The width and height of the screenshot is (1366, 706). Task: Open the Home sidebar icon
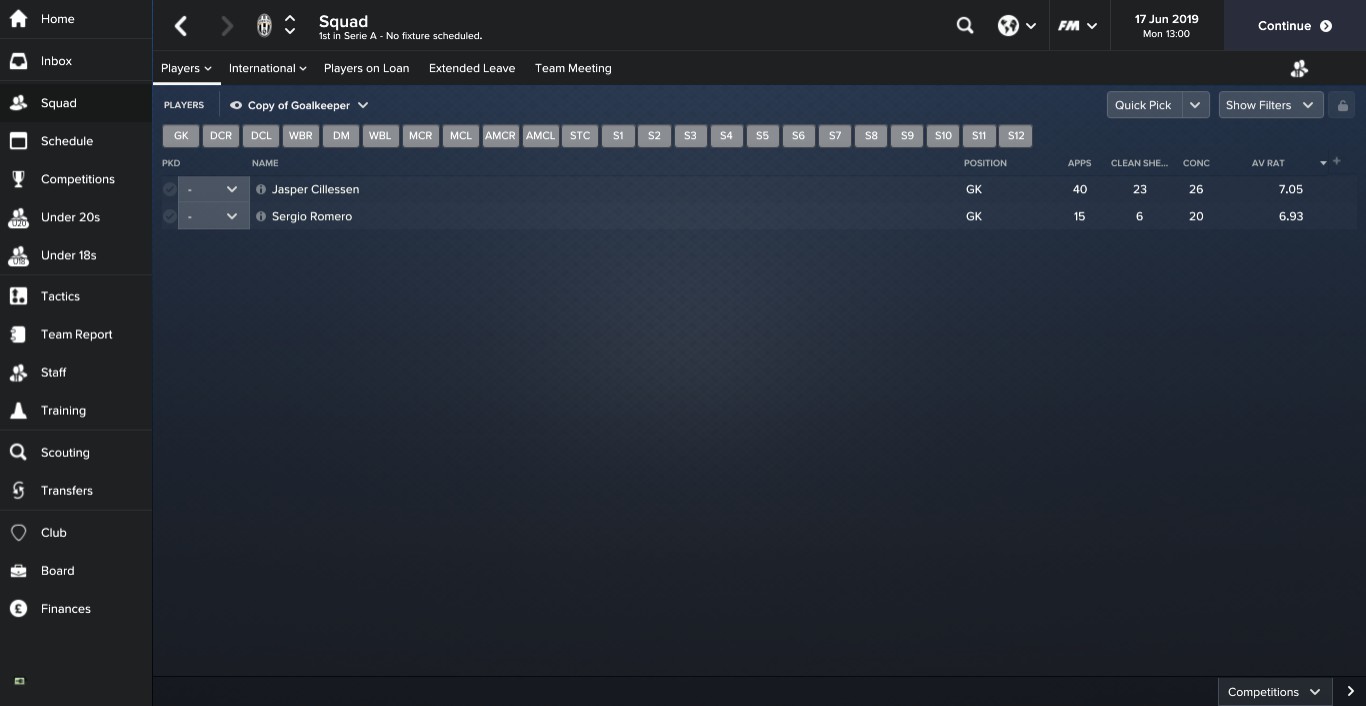pos(18,19)
